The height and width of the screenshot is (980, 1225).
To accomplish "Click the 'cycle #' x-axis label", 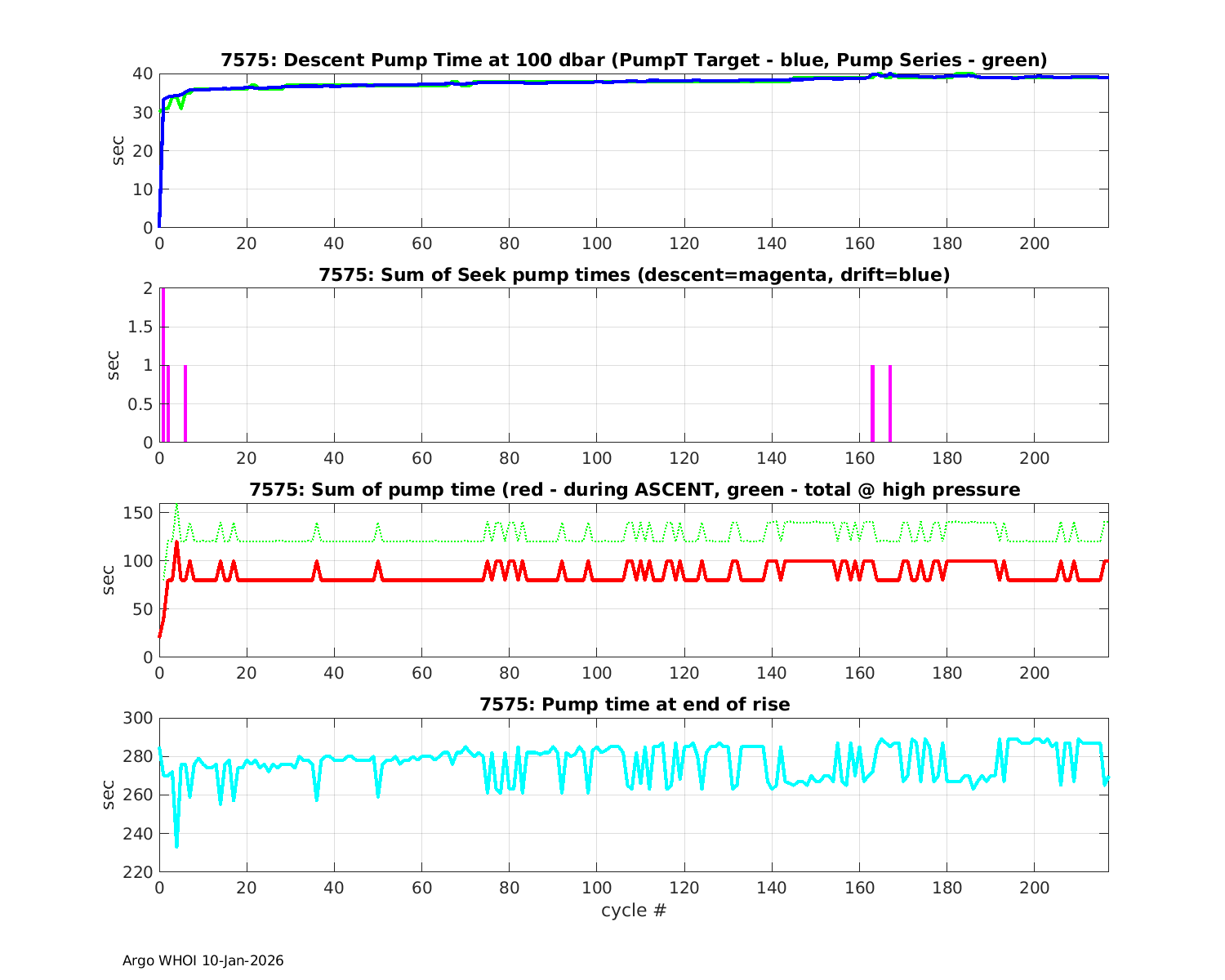I will (x=634, y=910).
